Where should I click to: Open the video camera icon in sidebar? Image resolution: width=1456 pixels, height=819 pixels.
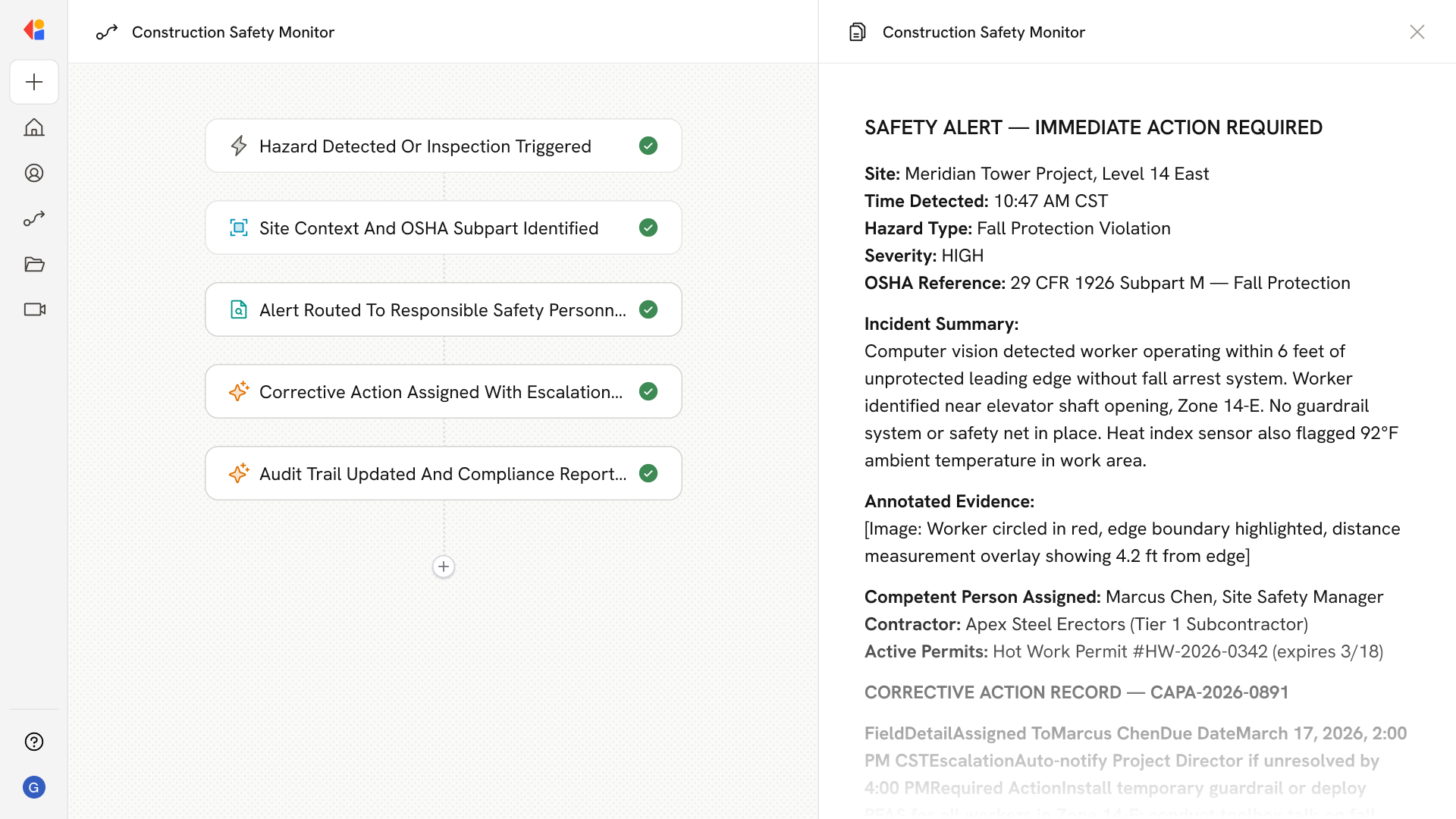pos(34,309)
